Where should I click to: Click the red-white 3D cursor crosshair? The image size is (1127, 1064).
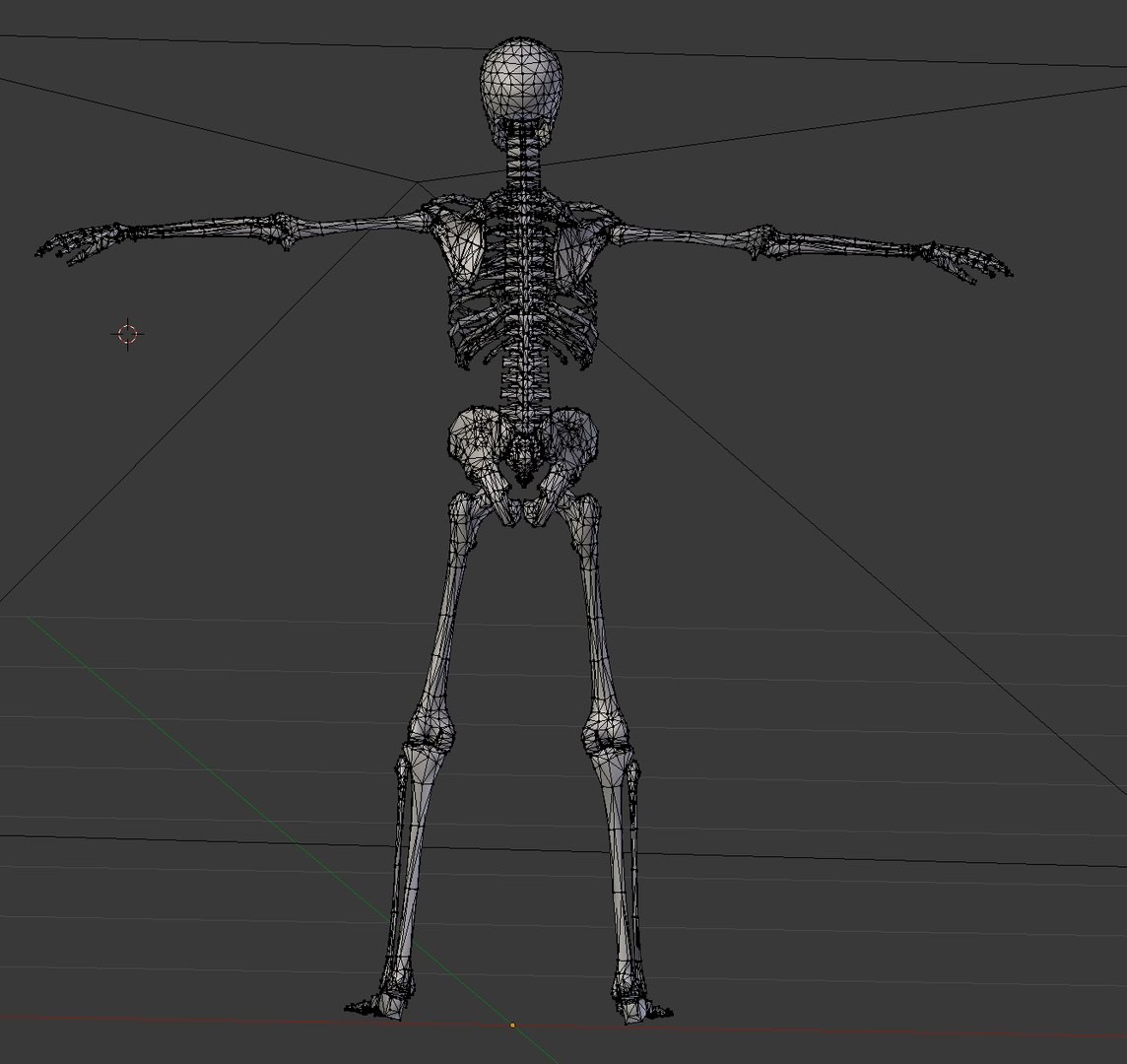(x=128, y=334)
